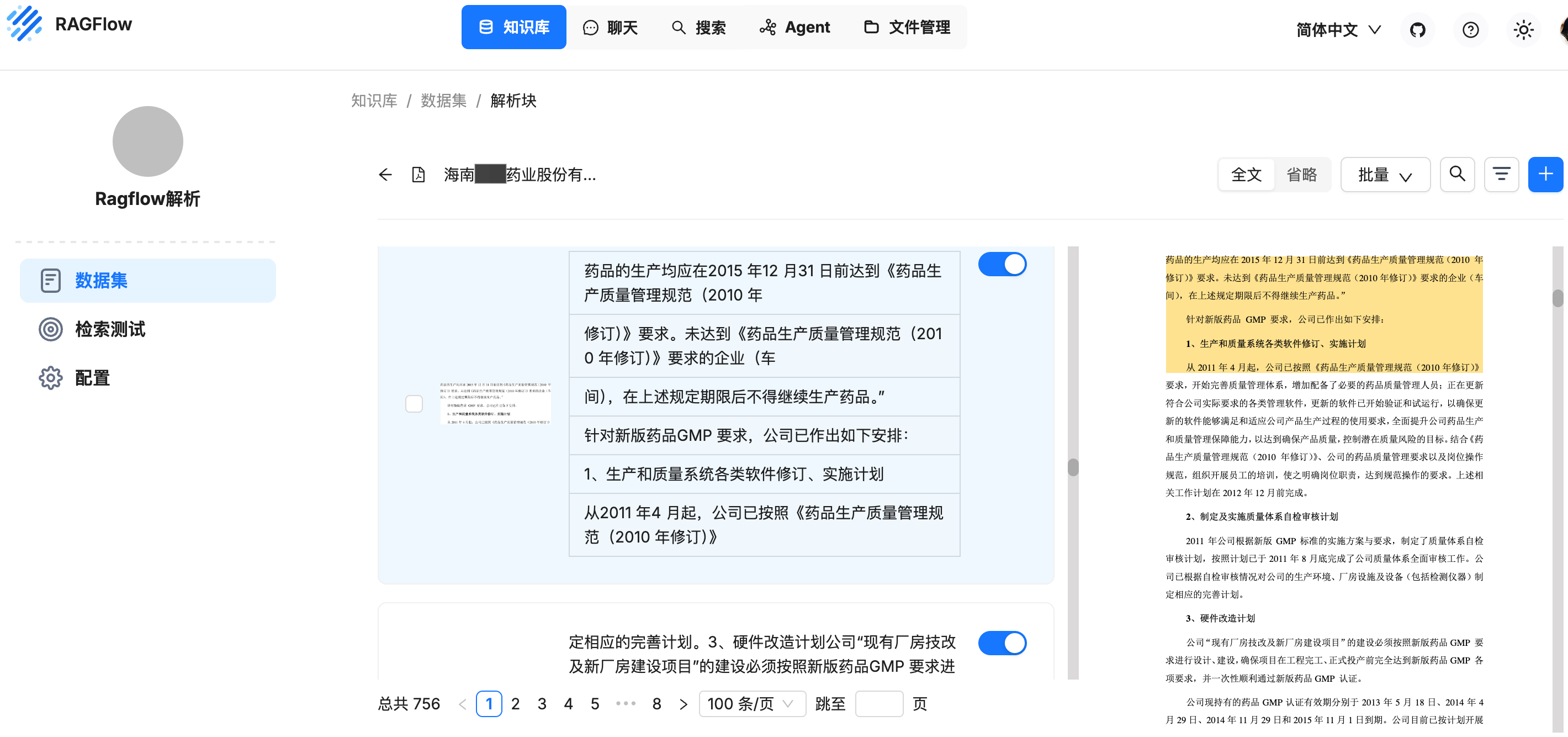Check the chunk selection checkbox

tap(414, 403)
